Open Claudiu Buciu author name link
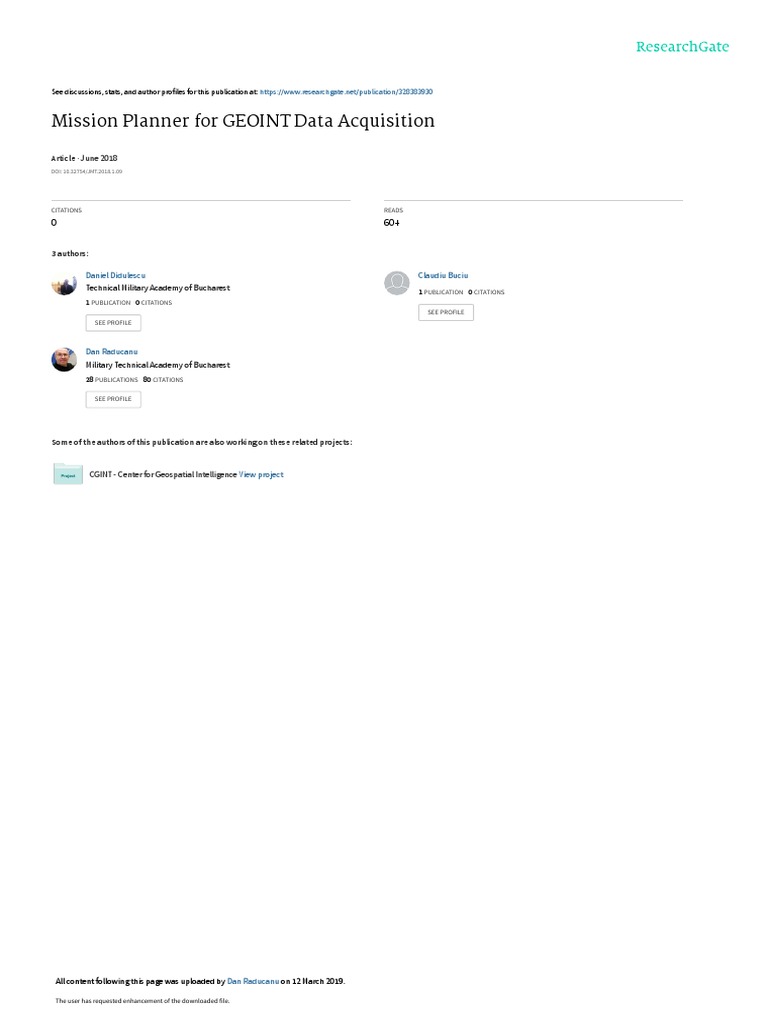Viewport: 768px width, 1024px height. 443,276
